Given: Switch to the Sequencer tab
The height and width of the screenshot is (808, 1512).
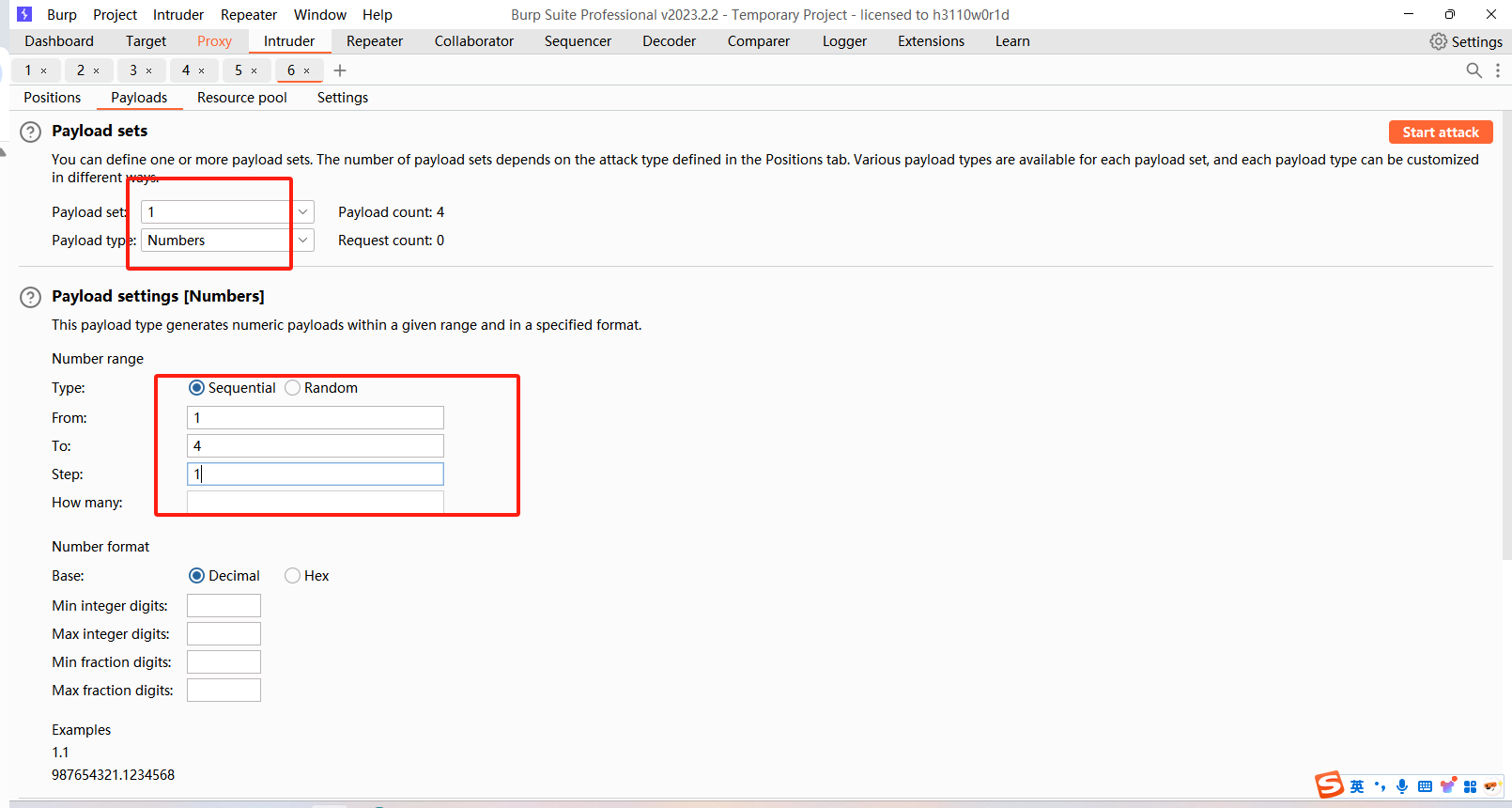Looking at the screenshot, I should coord(578,41).
